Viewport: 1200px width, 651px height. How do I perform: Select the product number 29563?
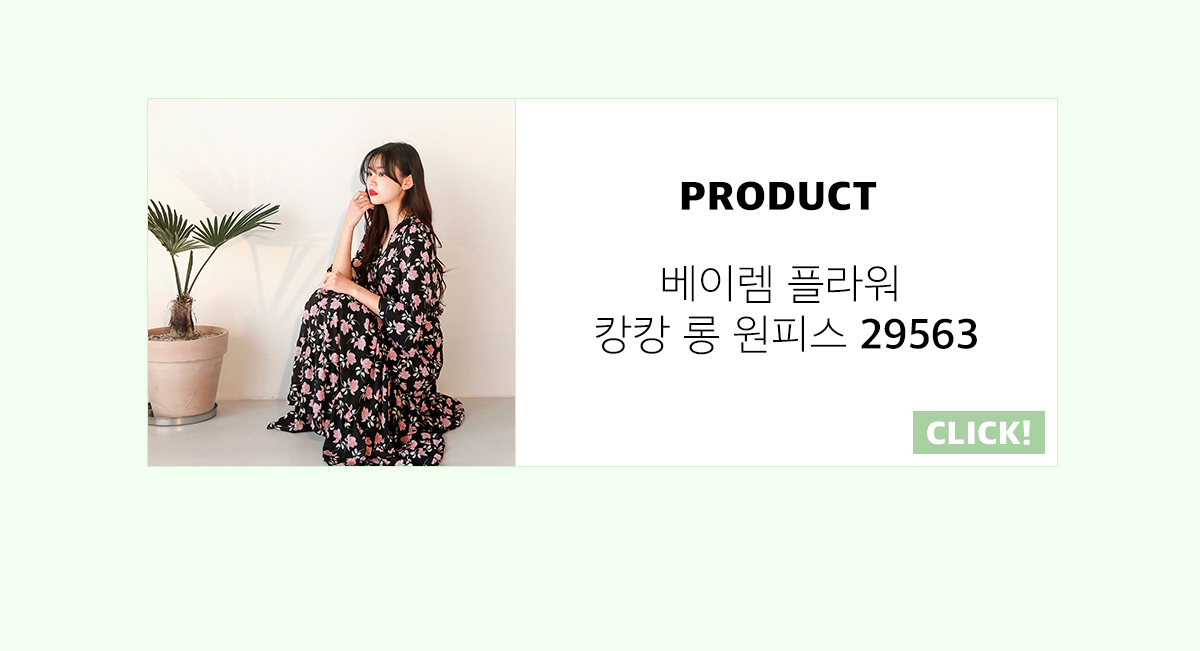tap(919, 337)
